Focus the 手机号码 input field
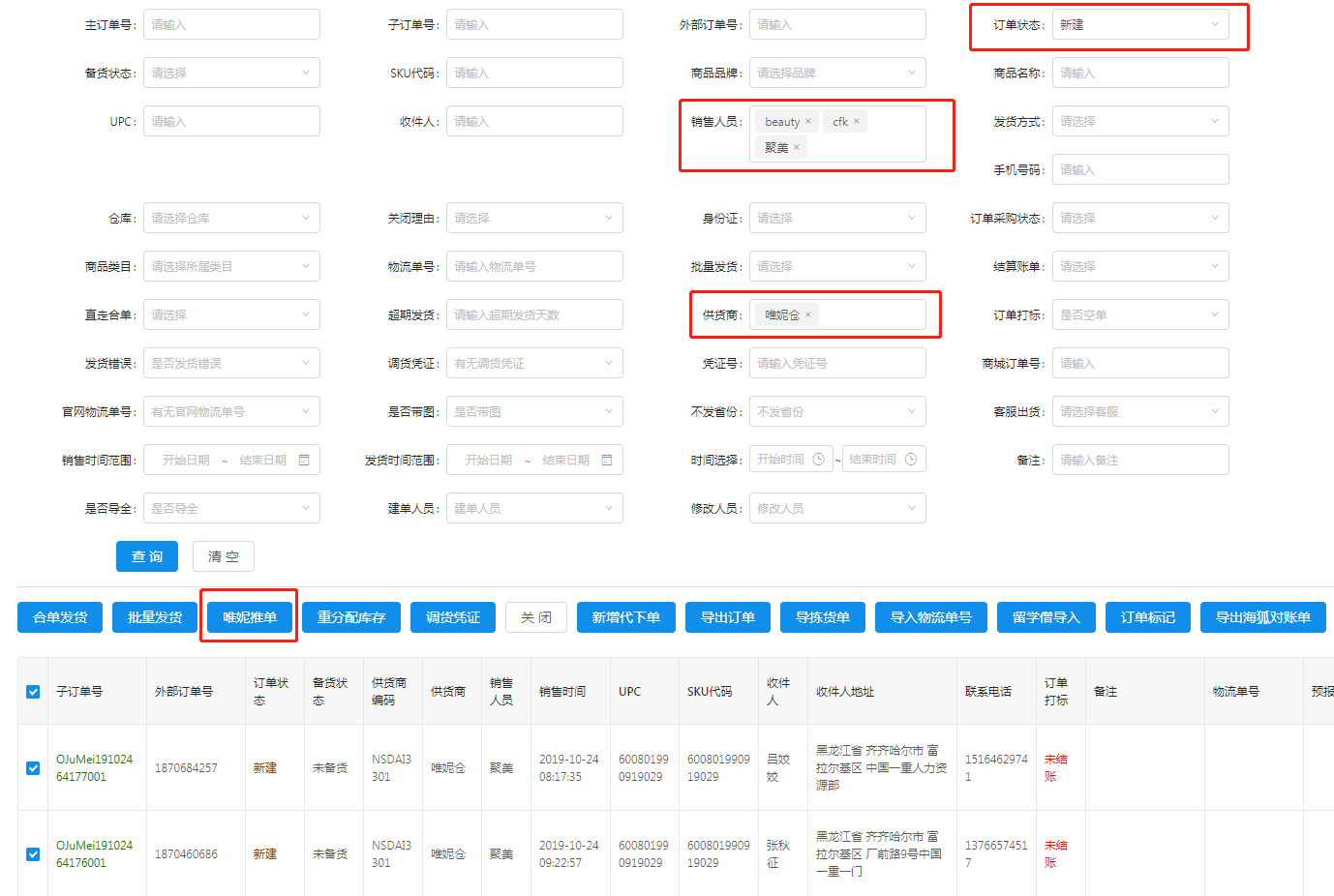The height and width of the screenshot is (896, 1334). tap(1140, 169)
